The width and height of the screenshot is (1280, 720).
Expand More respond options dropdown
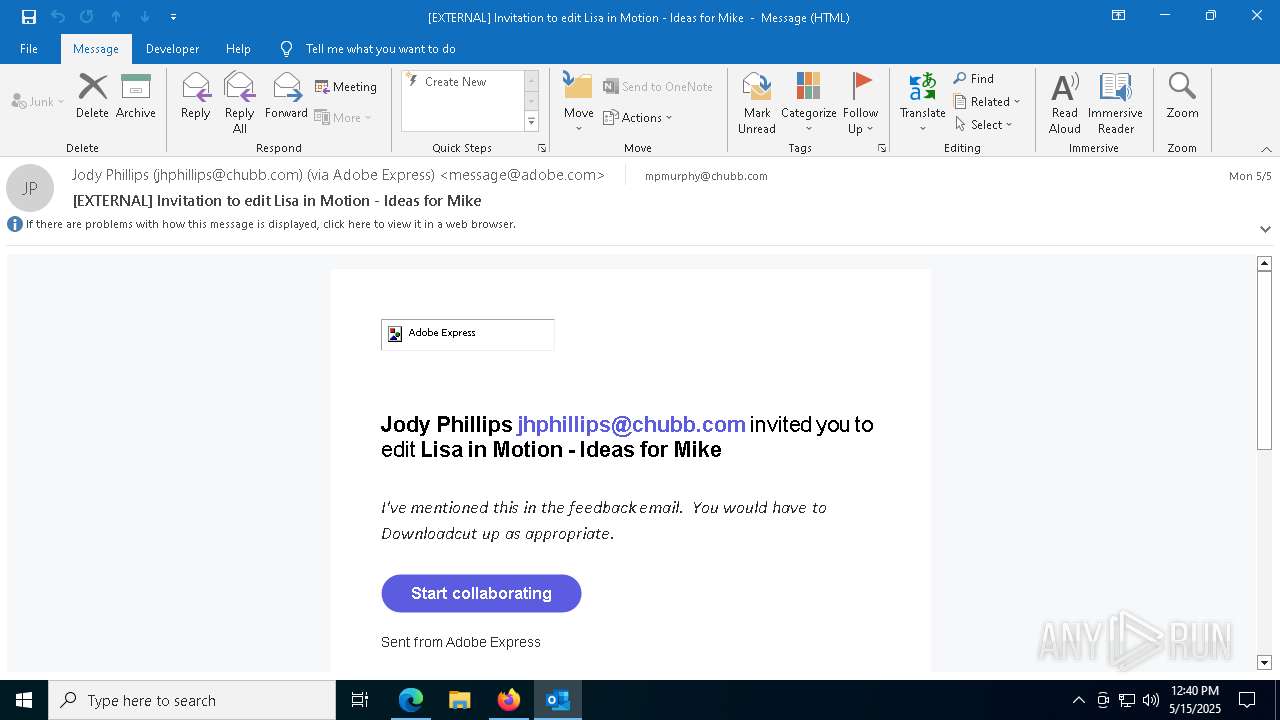tap(343, 117)
